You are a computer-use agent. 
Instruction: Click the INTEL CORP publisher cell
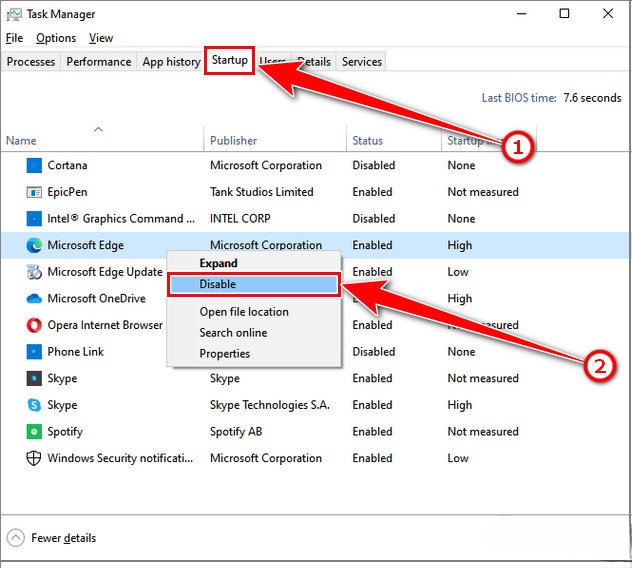coord(240,218)
